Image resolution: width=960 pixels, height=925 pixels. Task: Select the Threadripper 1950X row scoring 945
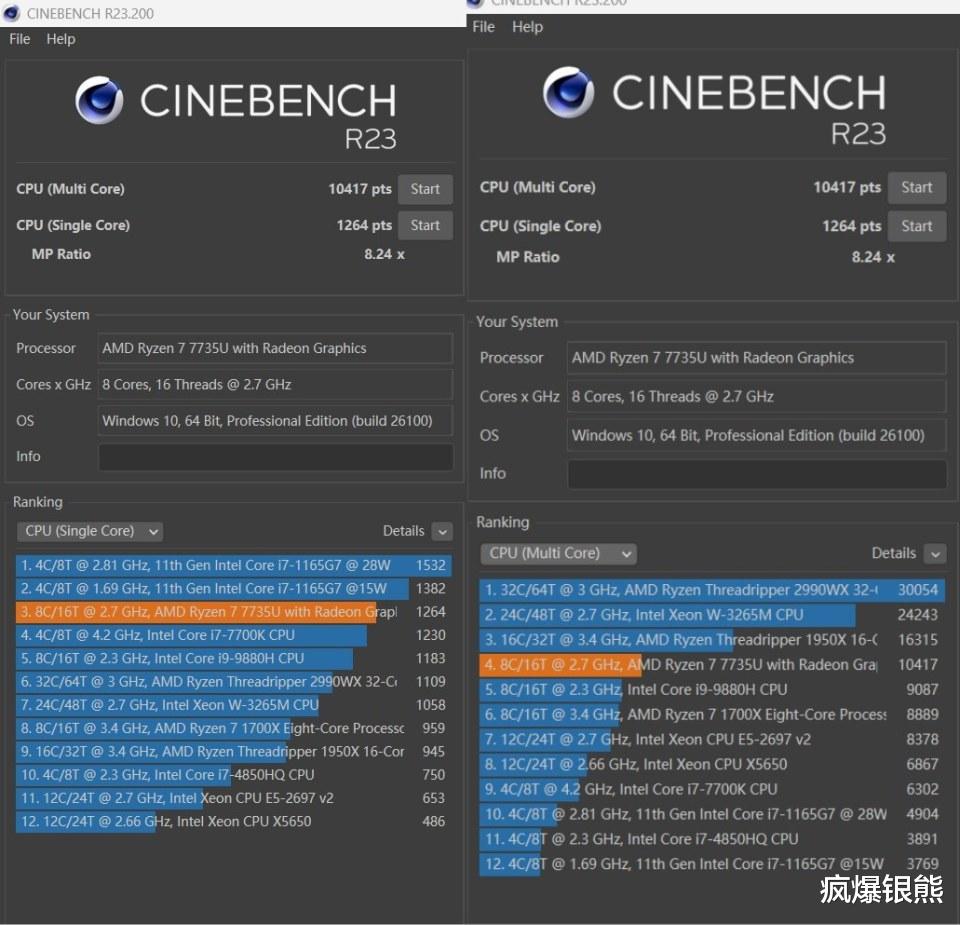pyautogui.click(x=234, y=751)
